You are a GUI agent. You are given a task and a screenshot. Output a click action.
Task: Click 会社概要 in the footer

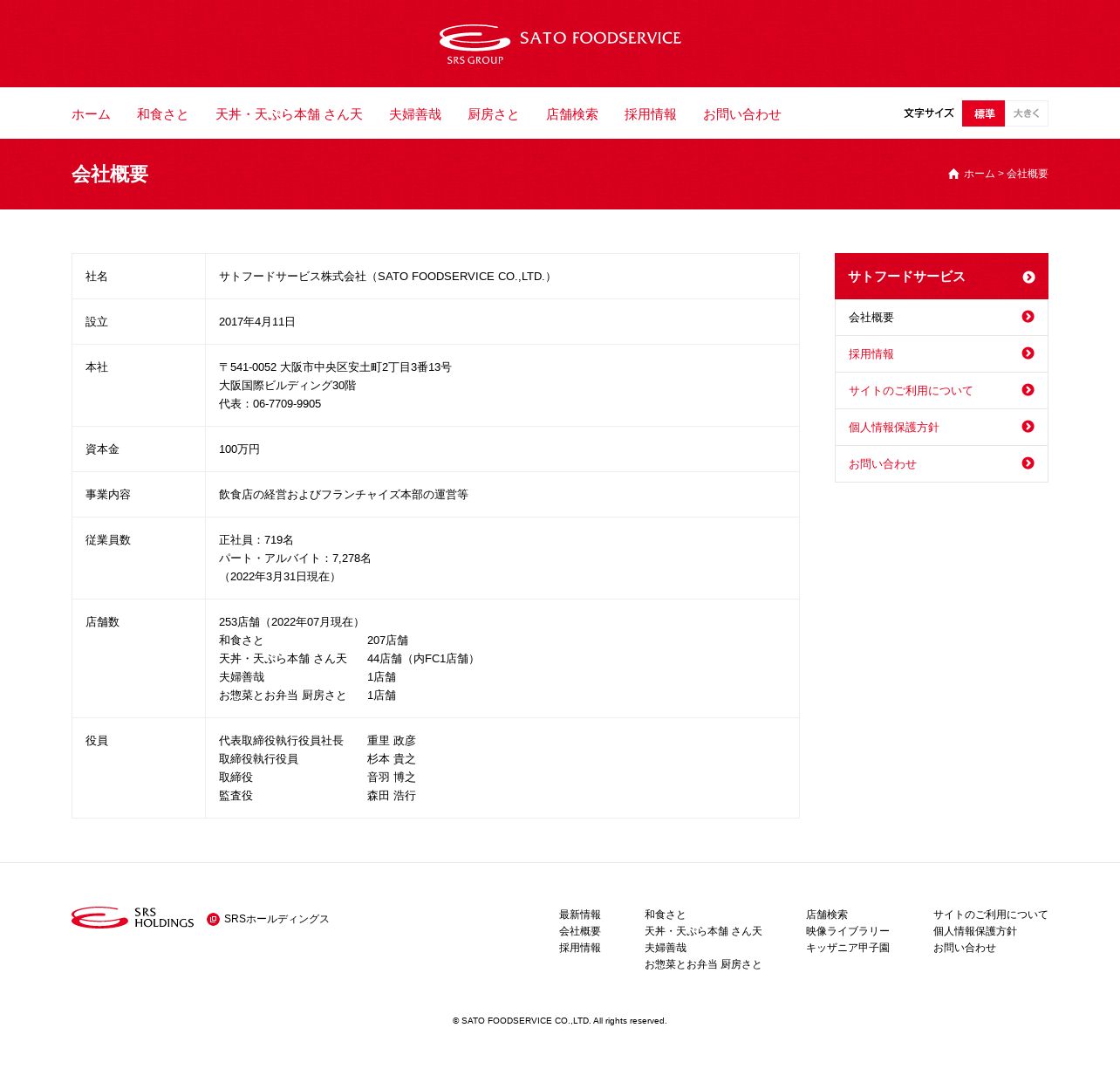click(x=580, y=931)
